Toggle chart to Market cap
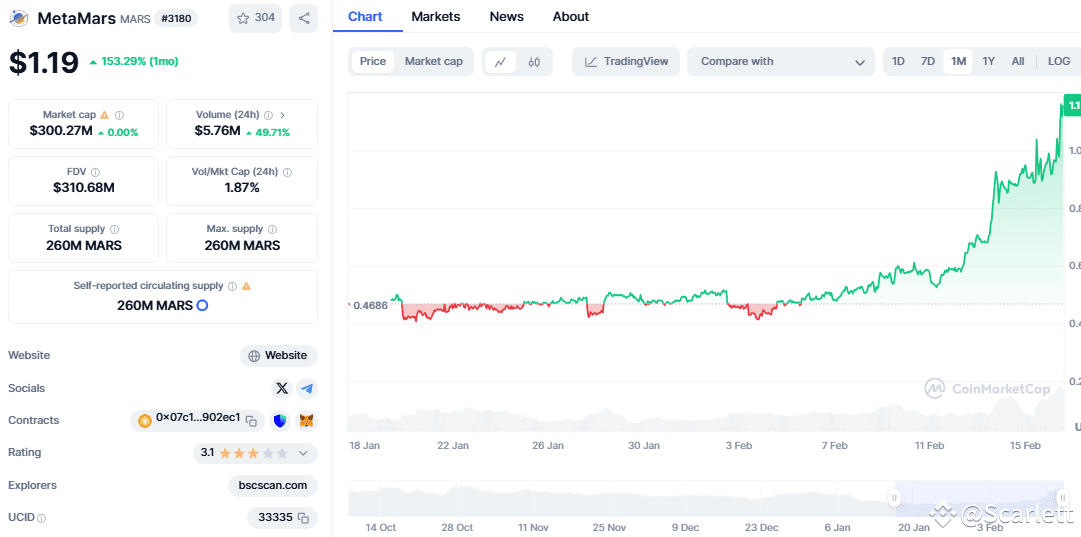1081x537 pixels. tap(433, 62)
